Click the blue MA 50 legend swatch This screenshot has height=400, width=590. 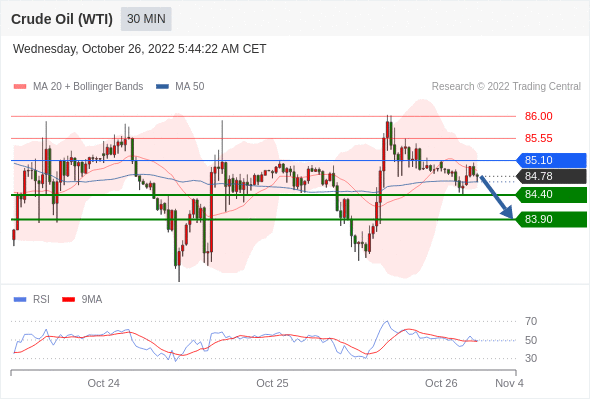(163, 87)
